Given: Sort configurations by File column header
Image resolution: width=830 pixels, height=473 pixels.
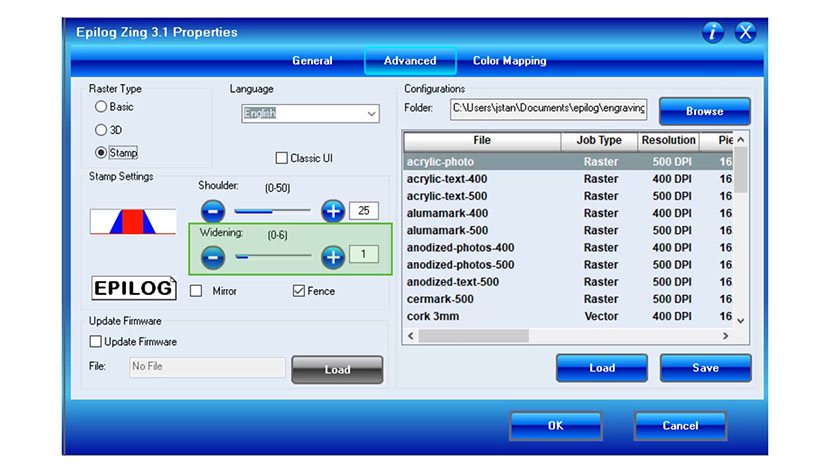Looking at the screenshot, I should click(482, 141).
